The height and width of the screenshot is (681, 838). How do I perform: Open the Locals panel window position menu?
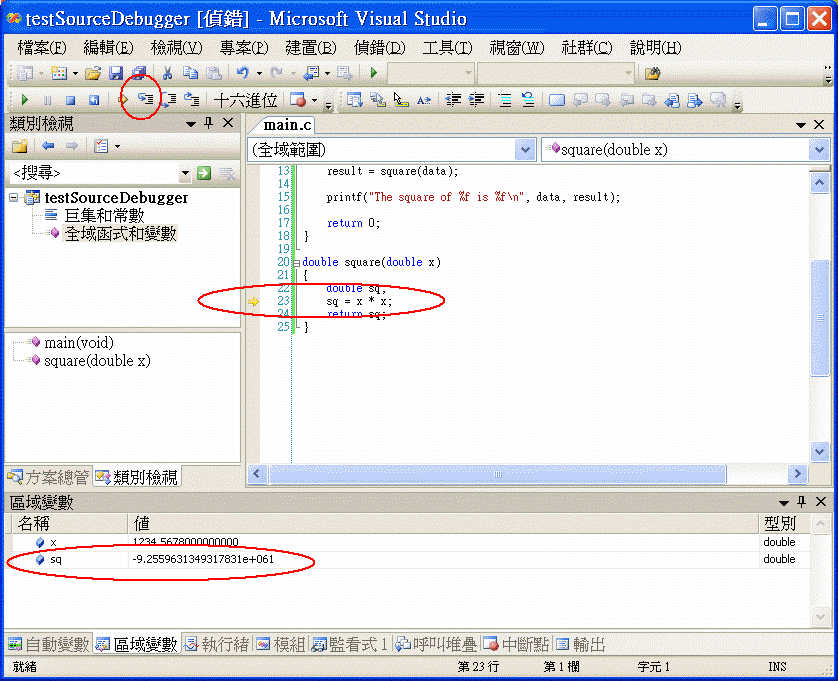coord(783,502)
